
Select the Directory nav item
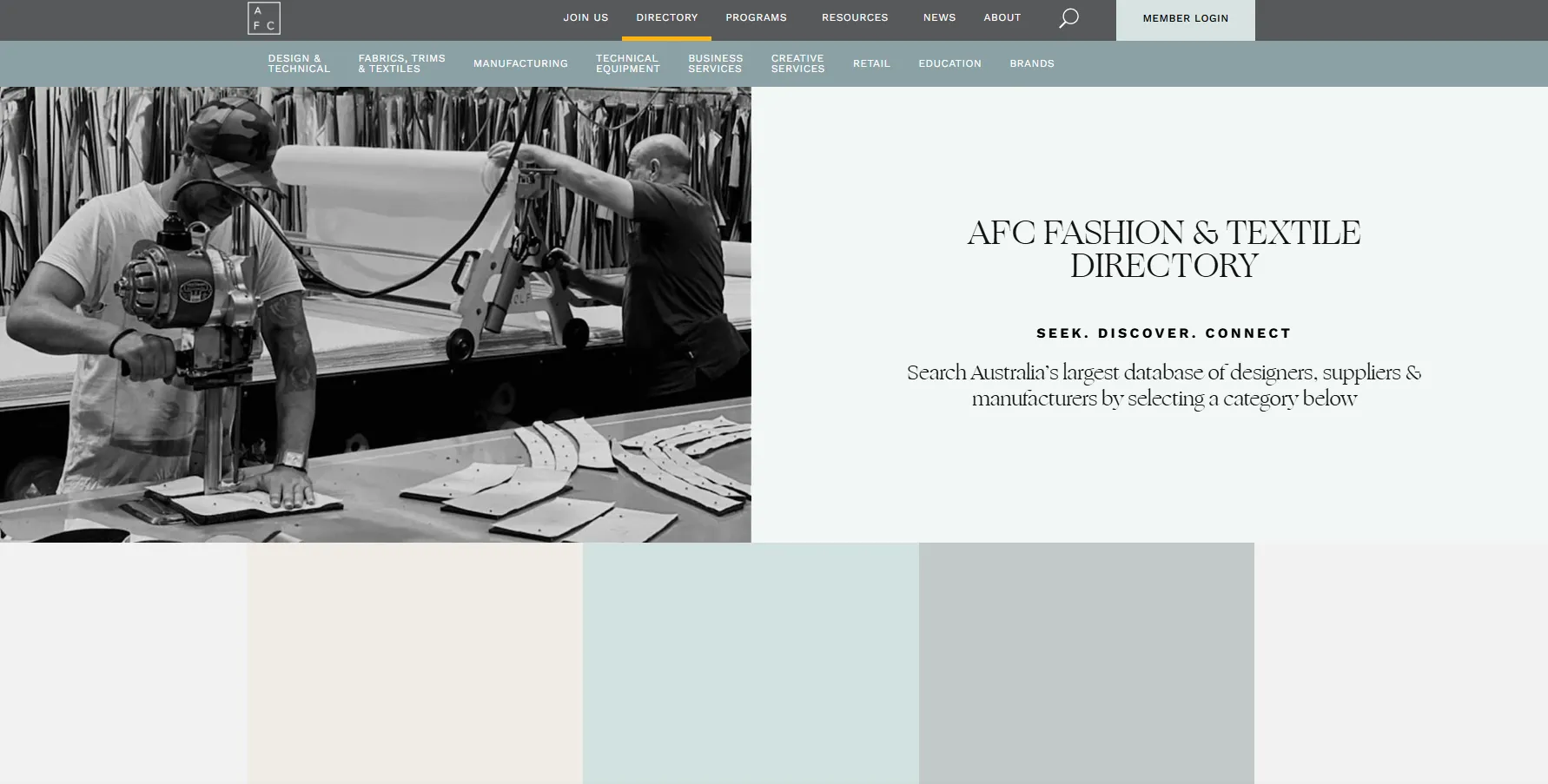666,17
